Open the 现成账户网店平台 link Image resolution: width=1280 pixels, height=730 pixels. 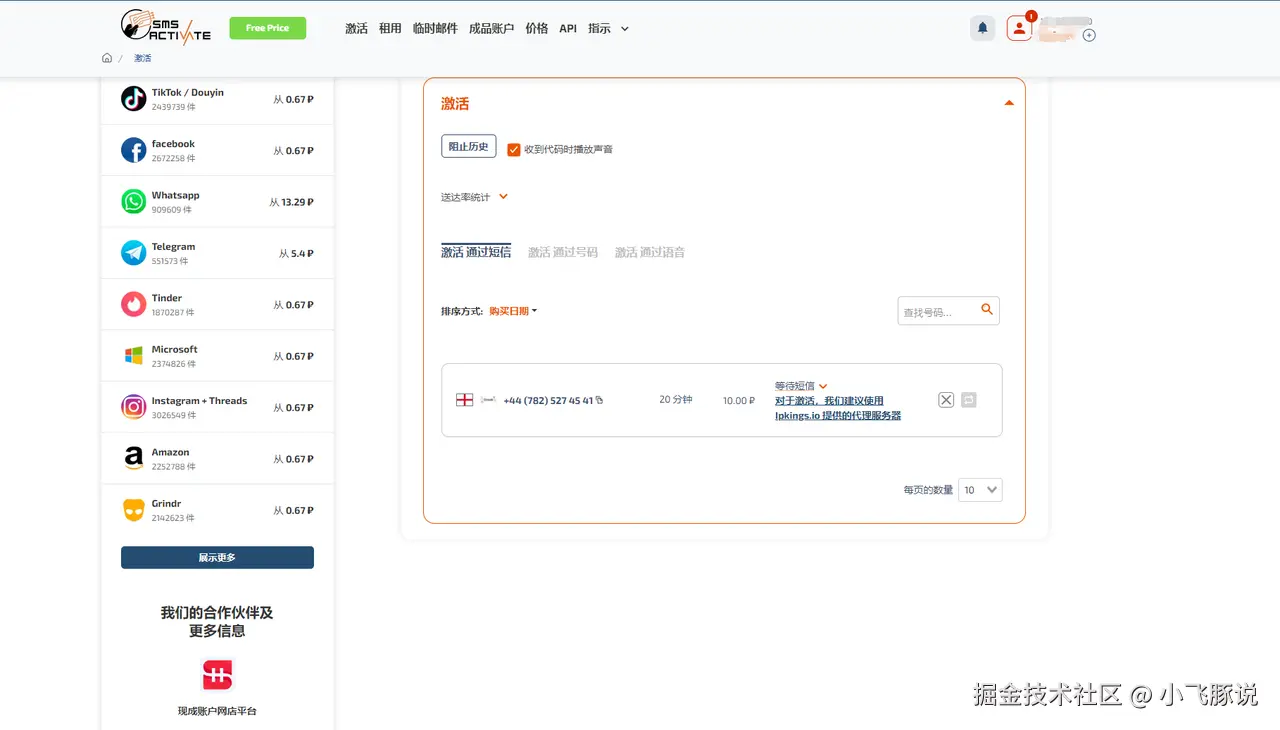pyautogui.click(x=217, y=711)
